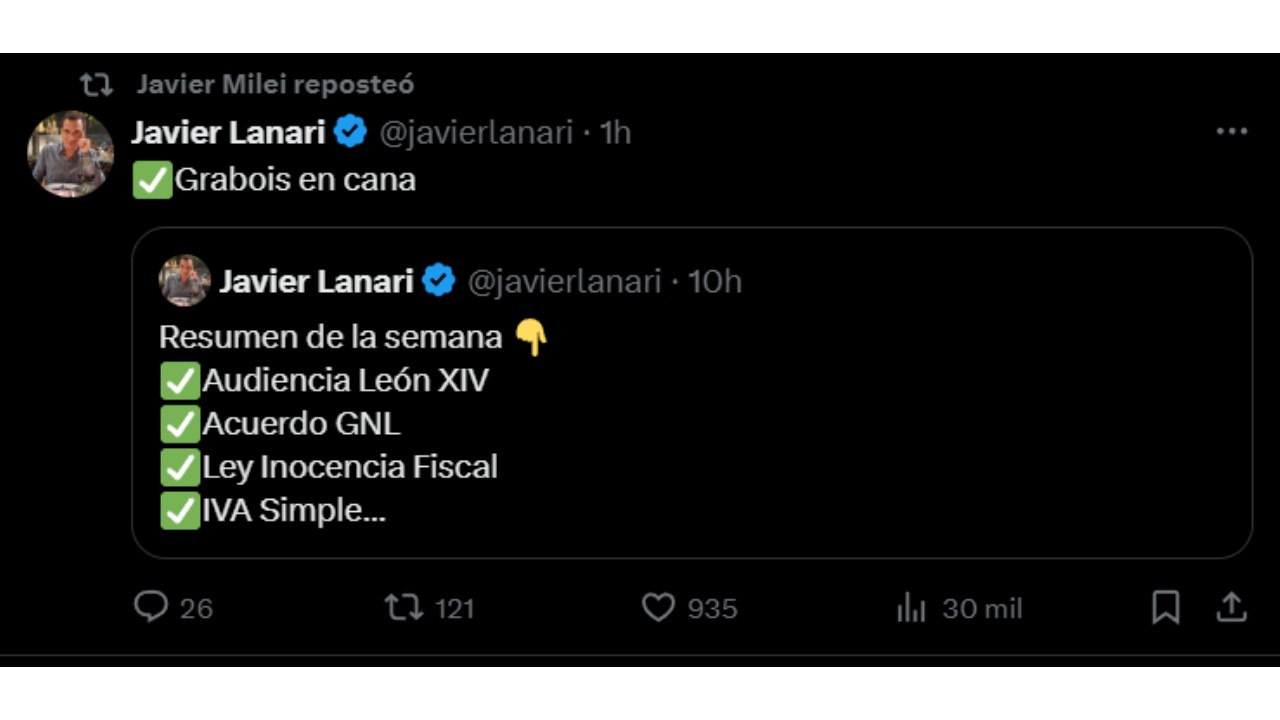Open the 1h timestamp of the main tweet
The height and width of the screenshot is (720, 1280).
615,132
